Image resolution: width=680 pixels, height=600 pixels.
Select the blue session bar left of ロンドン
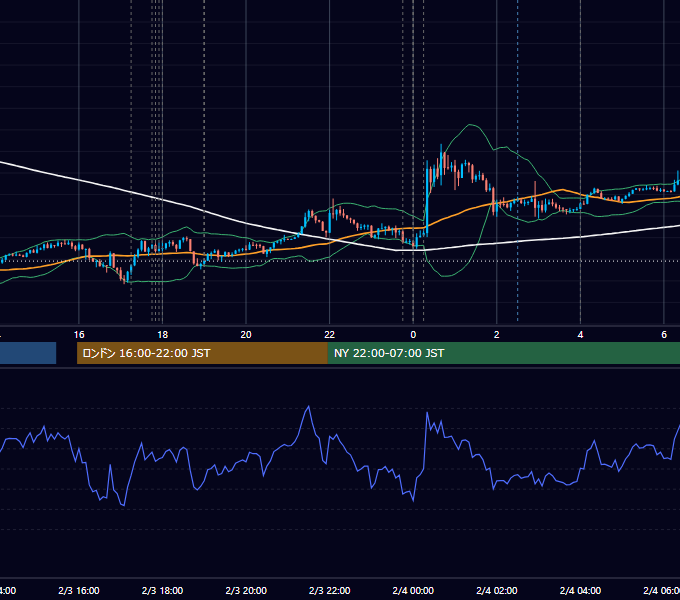(x=28, y=353)
